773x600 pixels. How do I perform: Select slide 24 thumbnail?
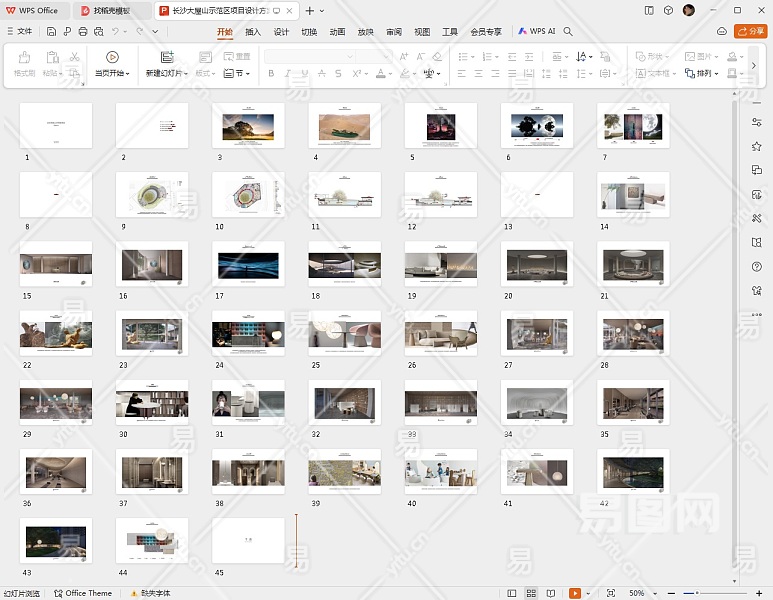[x=248, y=333]
